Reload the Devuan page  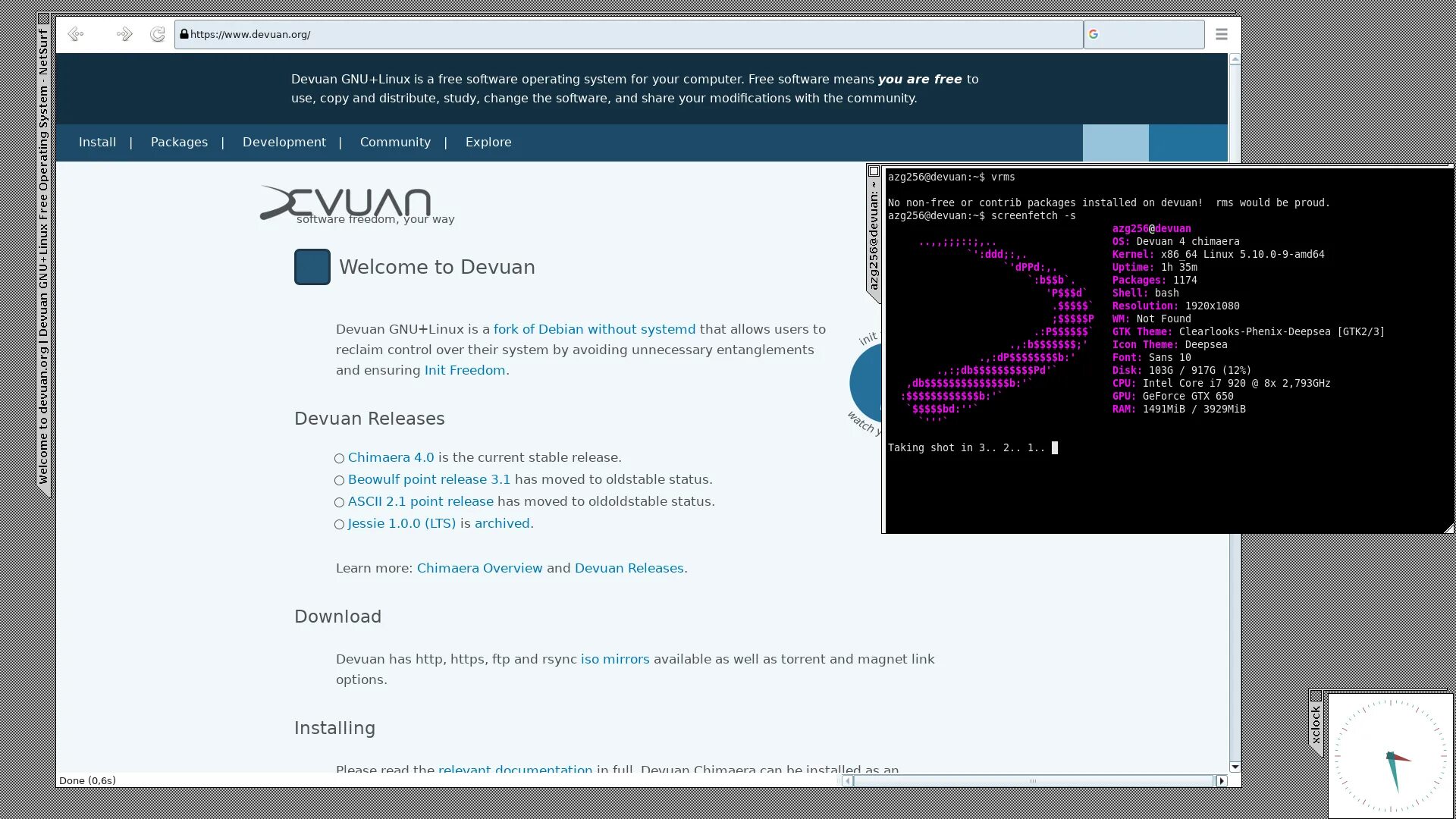point(158,34)
